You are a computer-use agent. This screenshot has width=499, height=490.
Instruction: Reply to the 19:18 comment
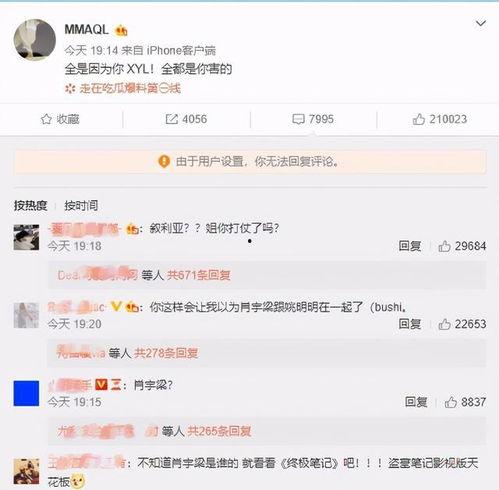(410, 246)
